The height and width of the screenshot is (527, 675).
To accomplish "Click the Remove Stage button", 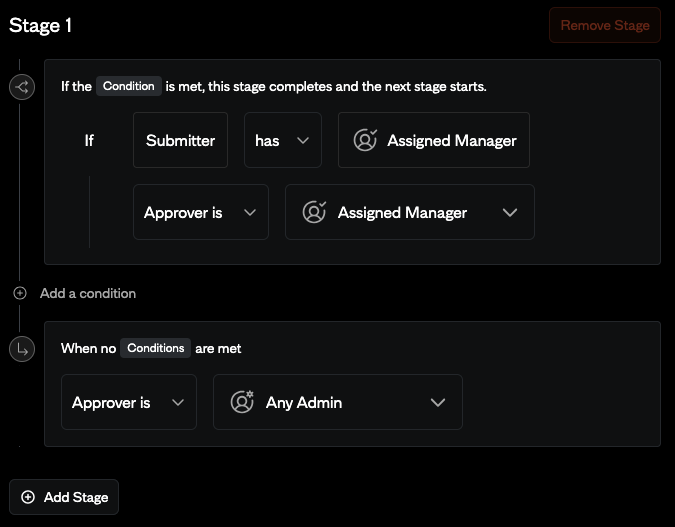I will [x=605, y=25].
